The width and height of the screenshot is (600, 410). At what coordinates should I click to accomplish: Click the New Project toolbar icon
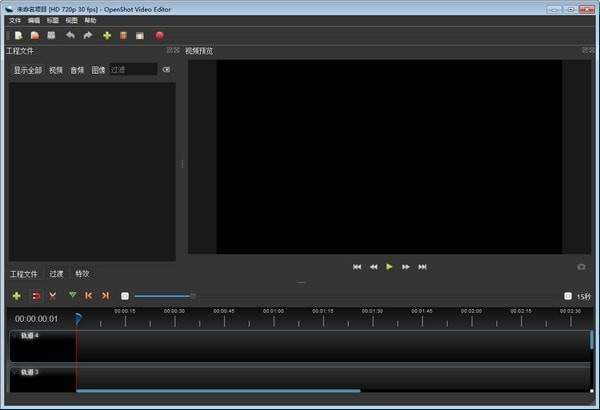(x=19, y=36)
